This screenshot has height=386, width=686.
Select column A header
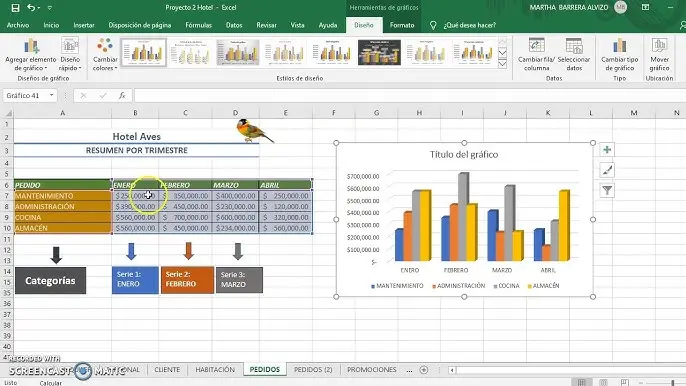point(63,113)
